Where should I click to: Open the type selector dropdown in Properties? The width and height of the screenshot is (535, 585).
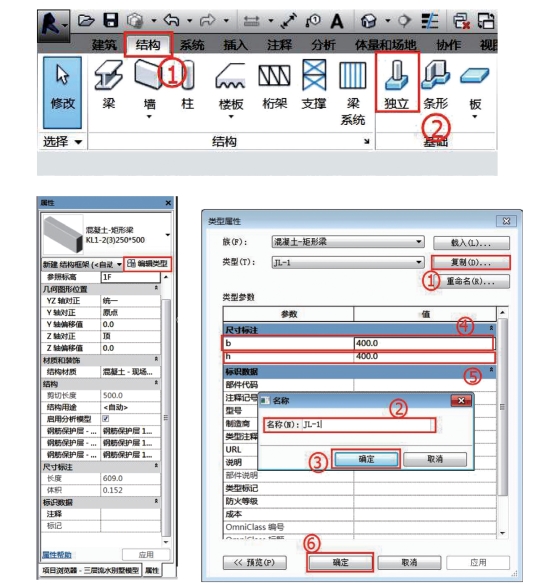pos(168,235)
